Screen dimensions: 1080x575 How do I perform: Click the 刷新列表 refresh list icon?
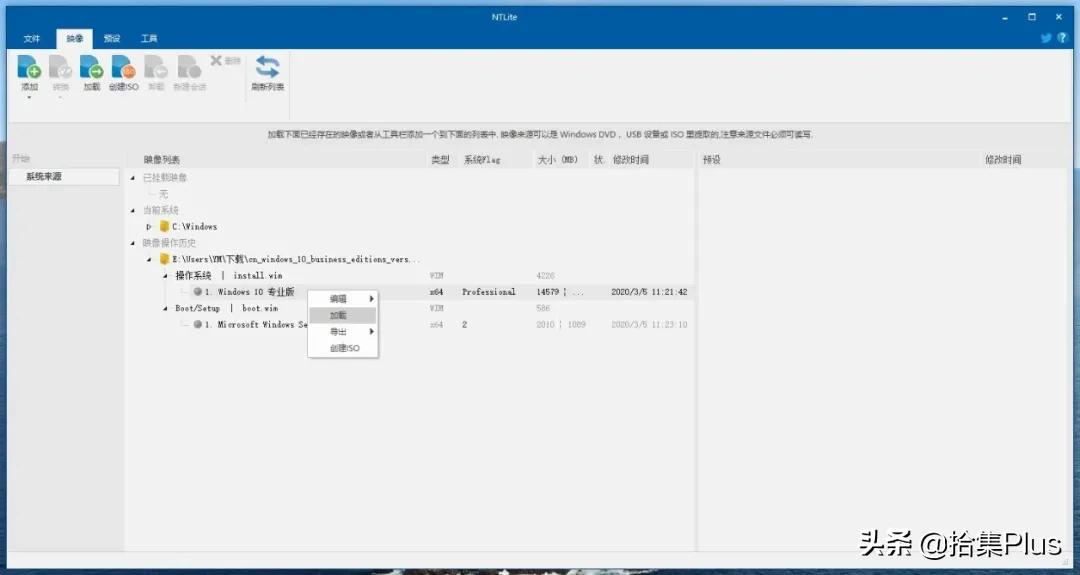pos(267,67)
